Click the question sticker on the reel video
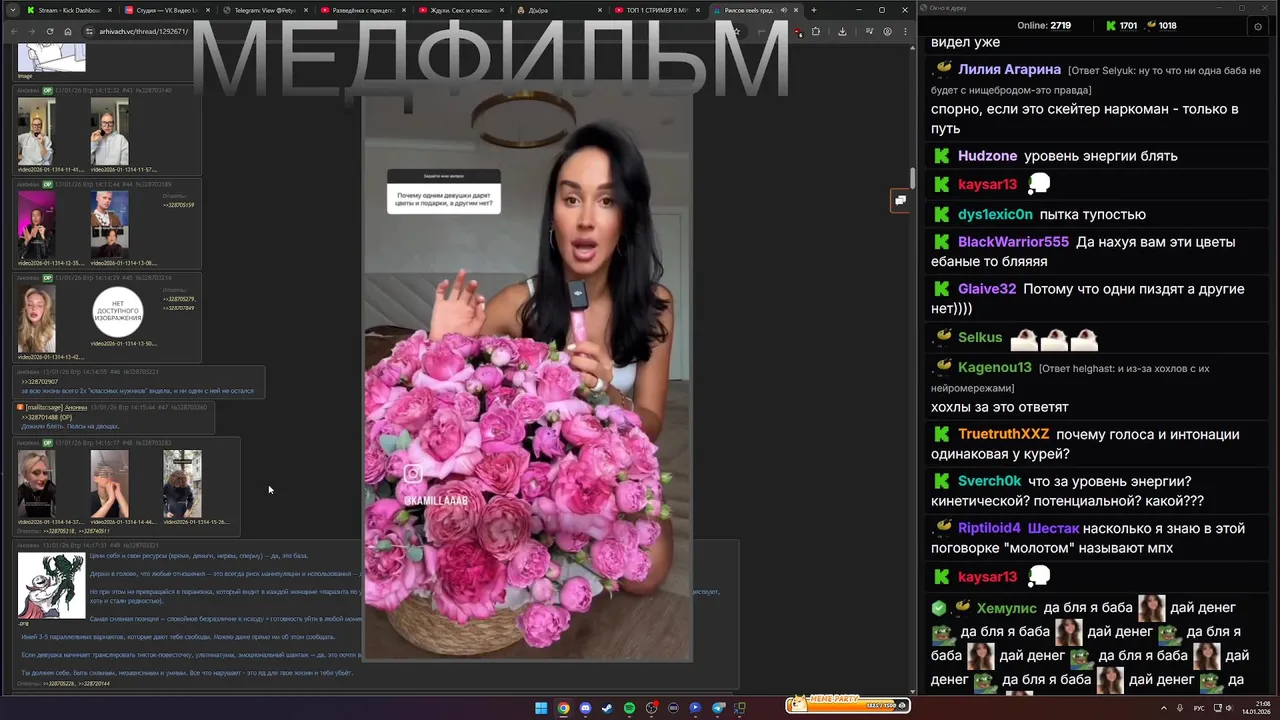The image size is (1280, 720). [x=443, y=191]
